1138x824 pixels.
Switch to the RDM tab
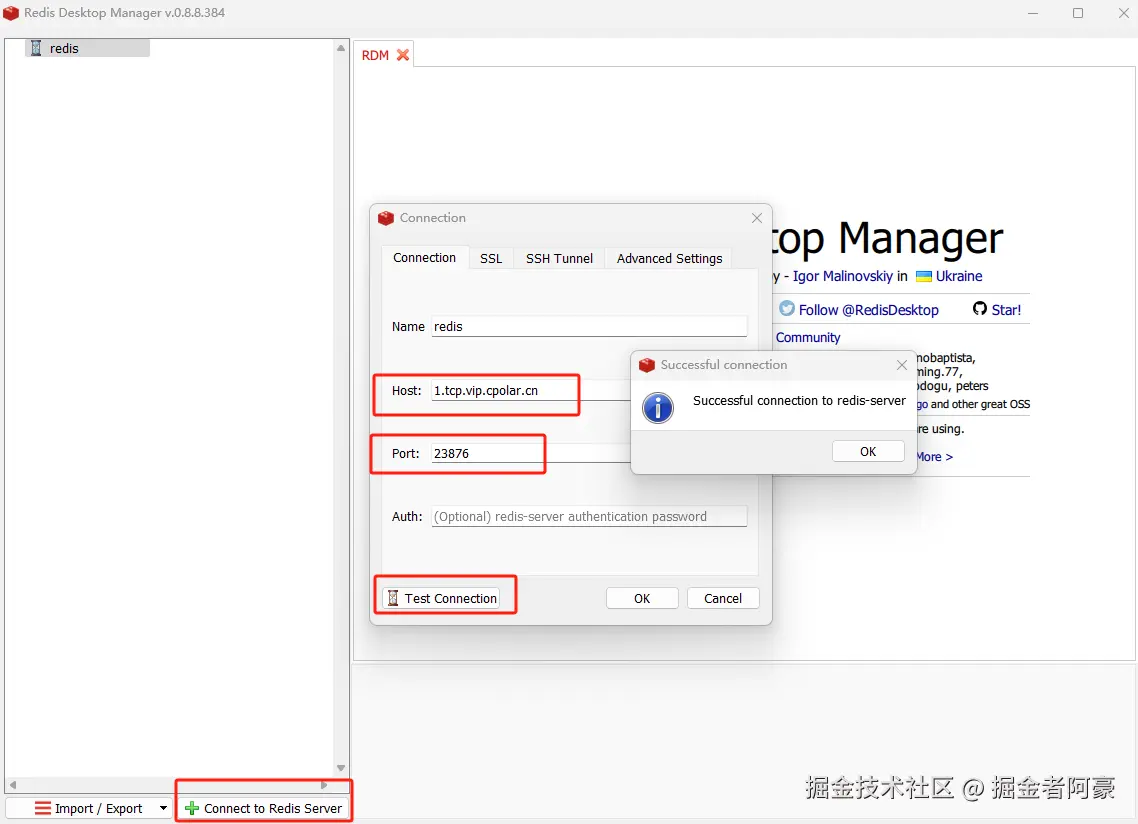tap(375, 55)
